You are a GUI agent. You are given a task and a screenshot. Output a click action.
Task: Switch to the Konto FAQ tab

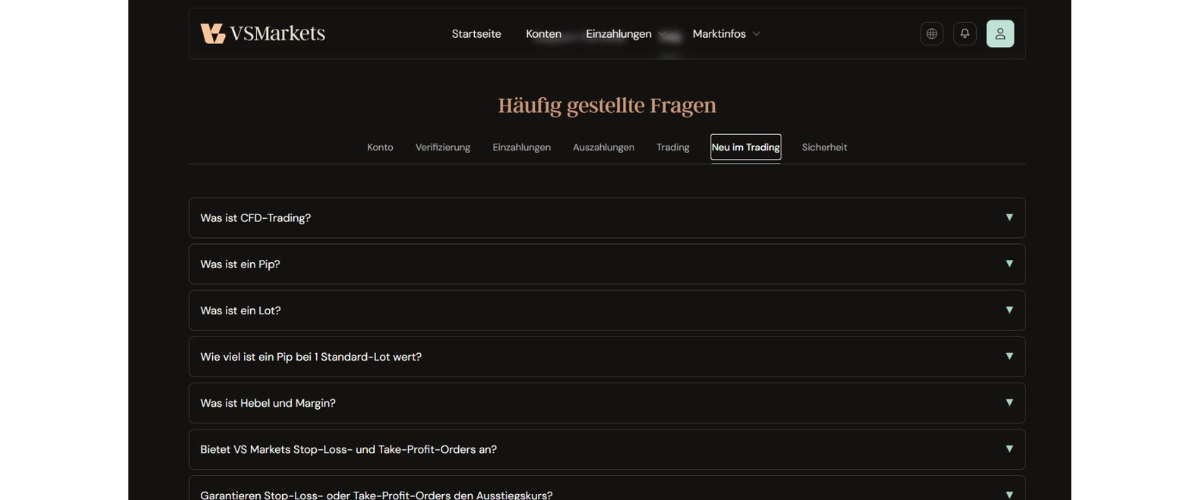380,147
